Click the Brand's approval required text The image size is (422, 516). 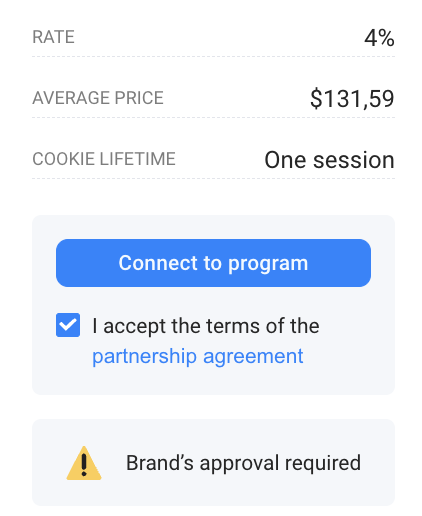(x=243, y=463)
